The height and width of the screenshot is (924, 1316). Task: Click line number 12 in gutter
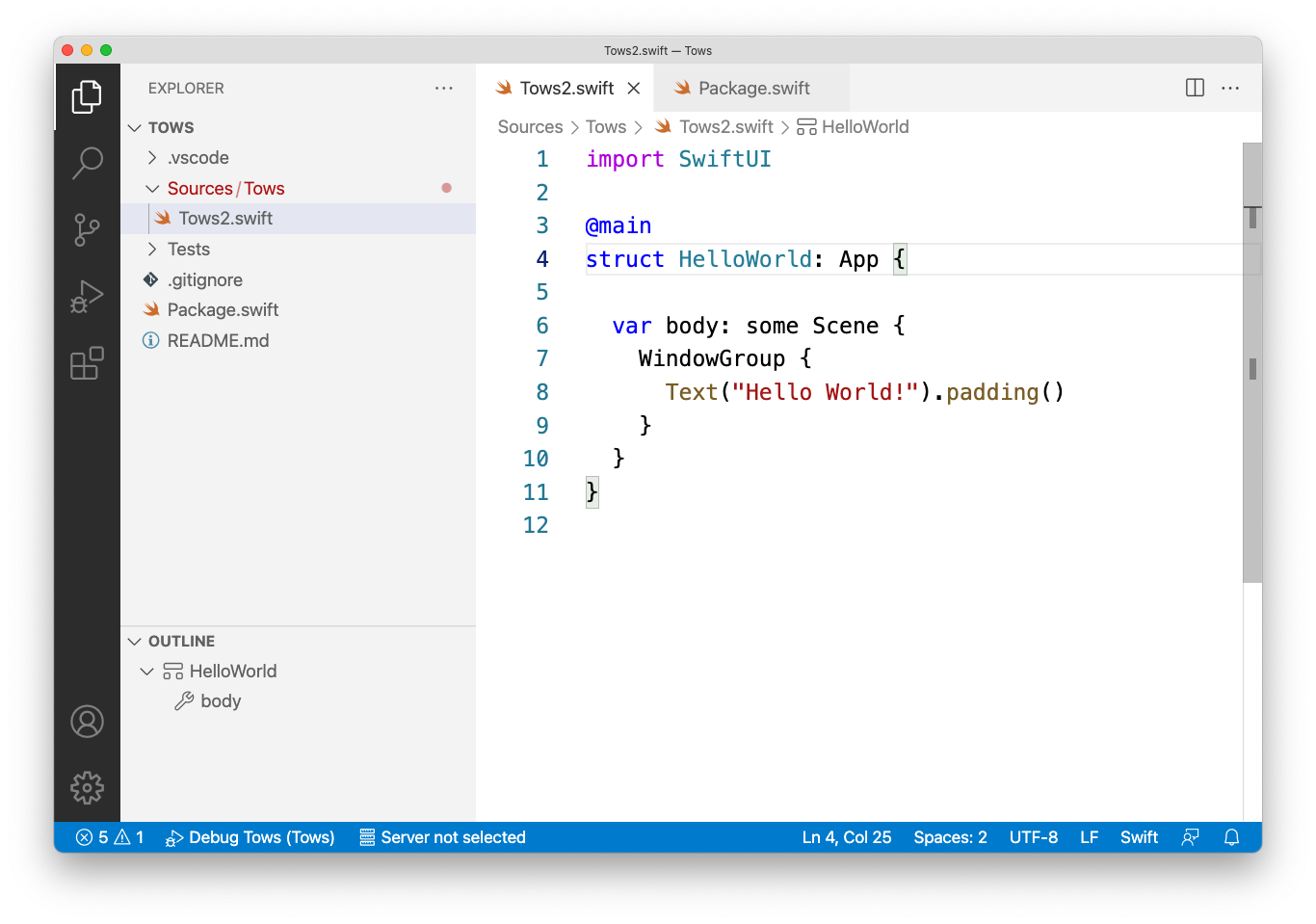click(536, 525)
